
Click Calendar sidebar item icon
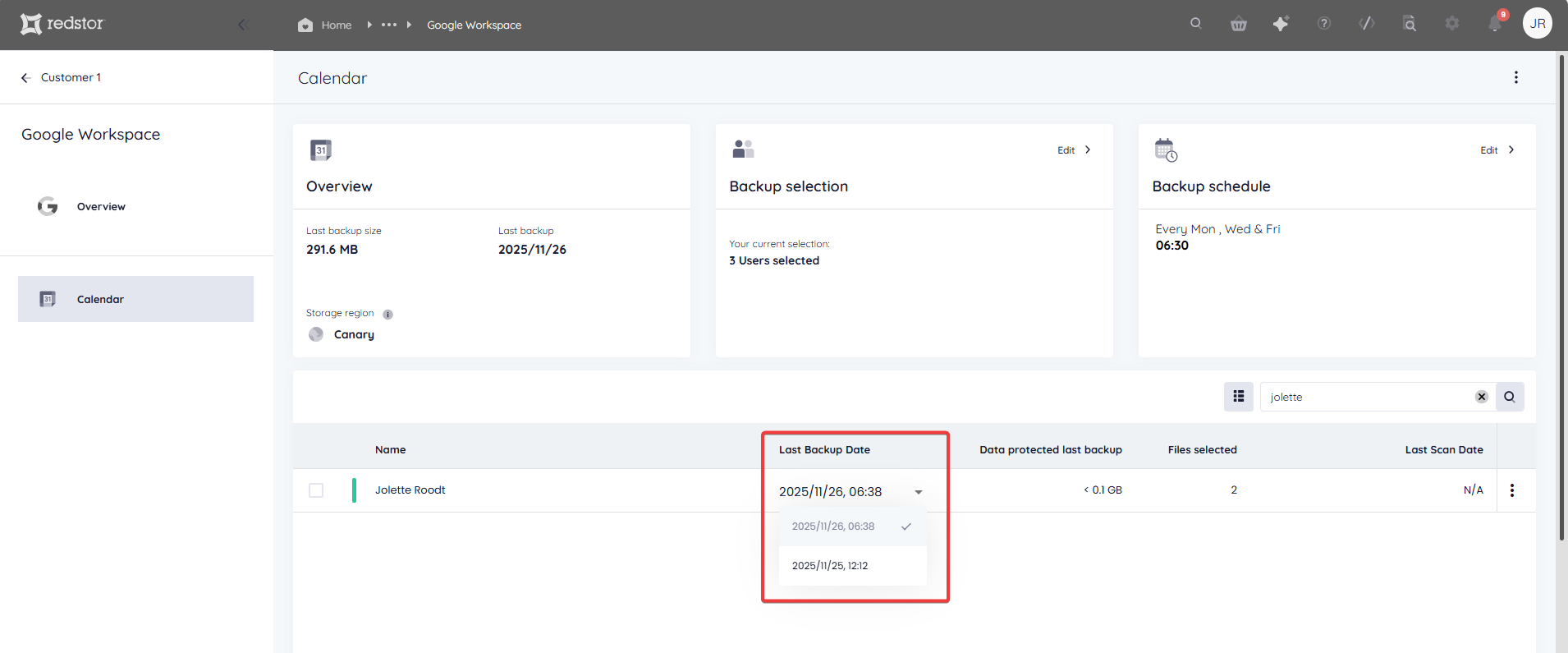48,299
